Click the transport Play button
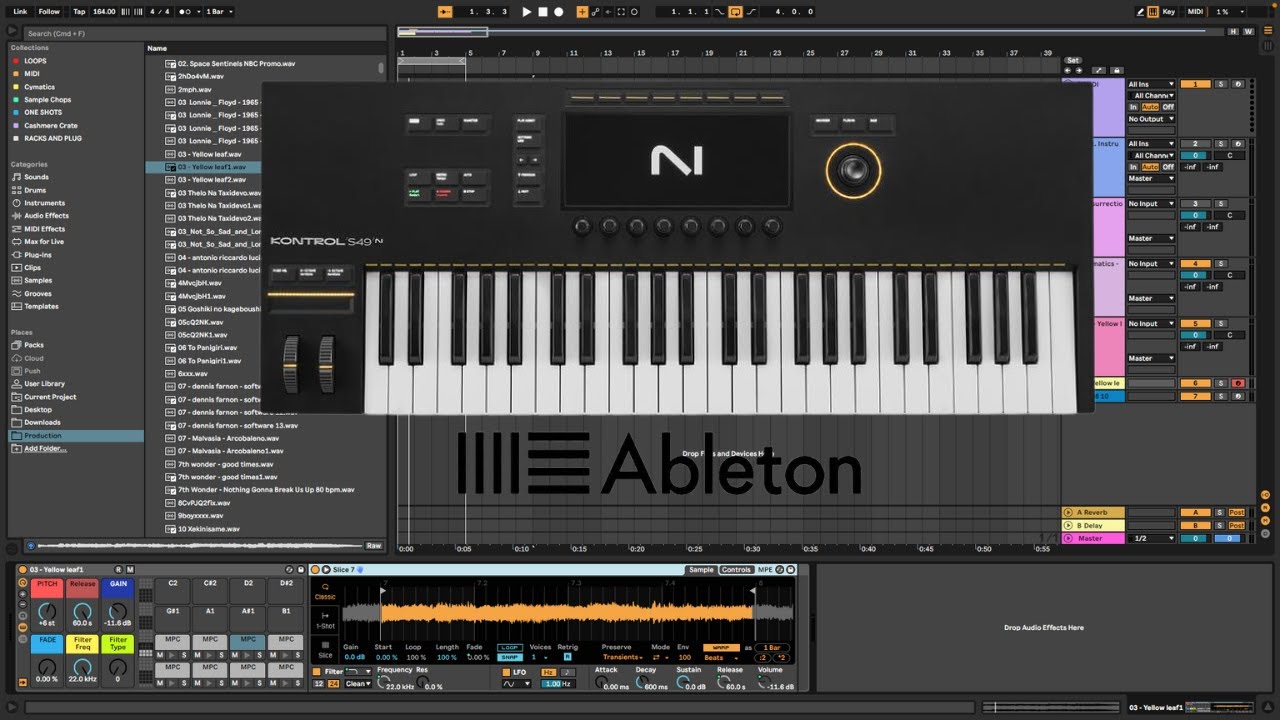The width and height of the screenshot is (1280, 720). (x=527, y=12)
